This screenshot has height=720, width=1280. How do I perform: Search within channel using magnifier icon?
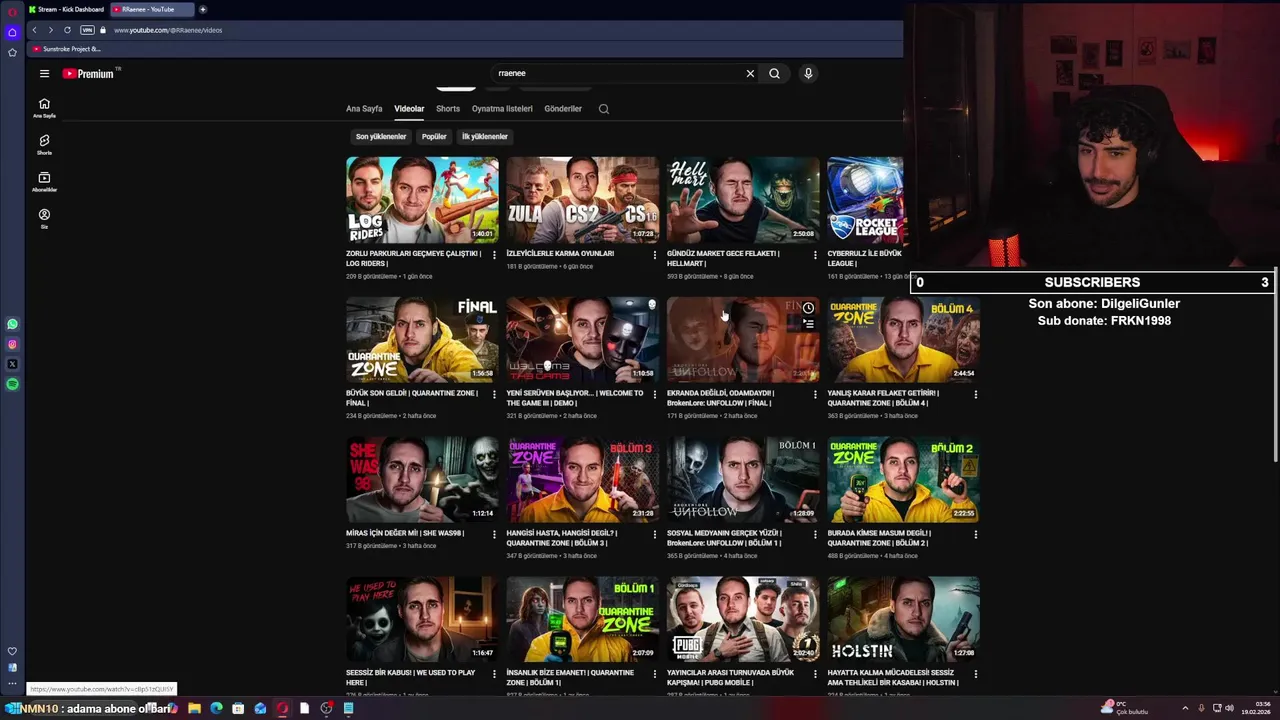604,109
